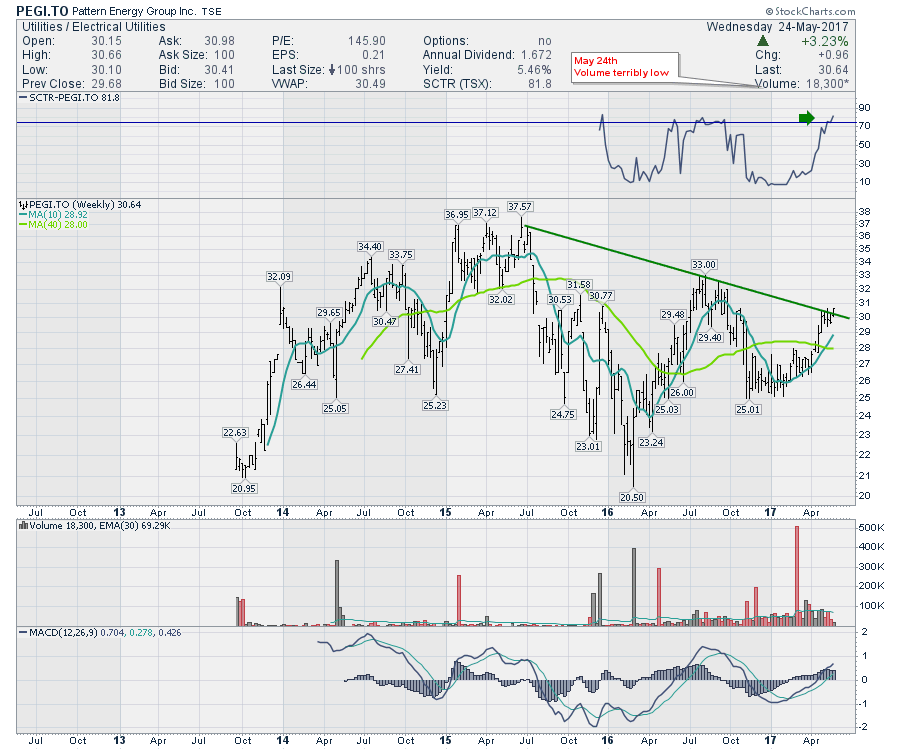Viewport: 900px width, 750px height.
Task: Select the P/E value 145.90
Action: coord(367,41)
